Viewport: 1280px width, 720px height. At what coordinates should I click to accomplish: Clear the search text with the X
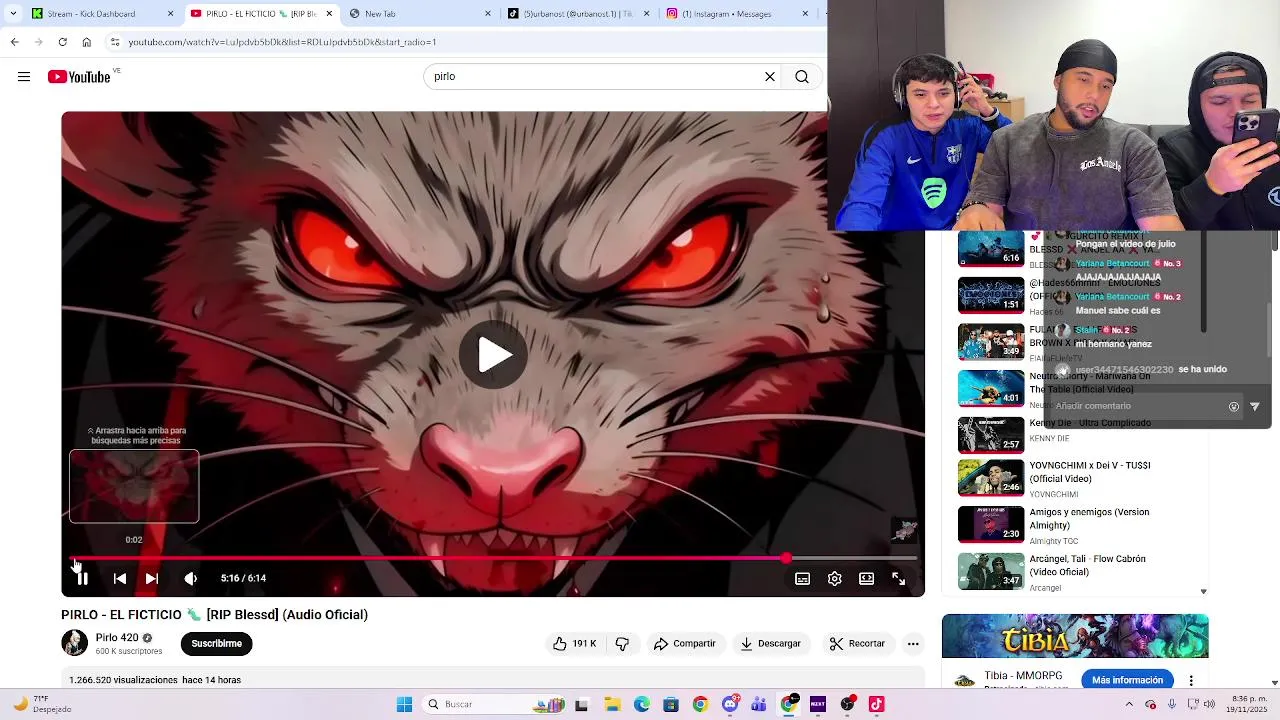pos(770,77)
